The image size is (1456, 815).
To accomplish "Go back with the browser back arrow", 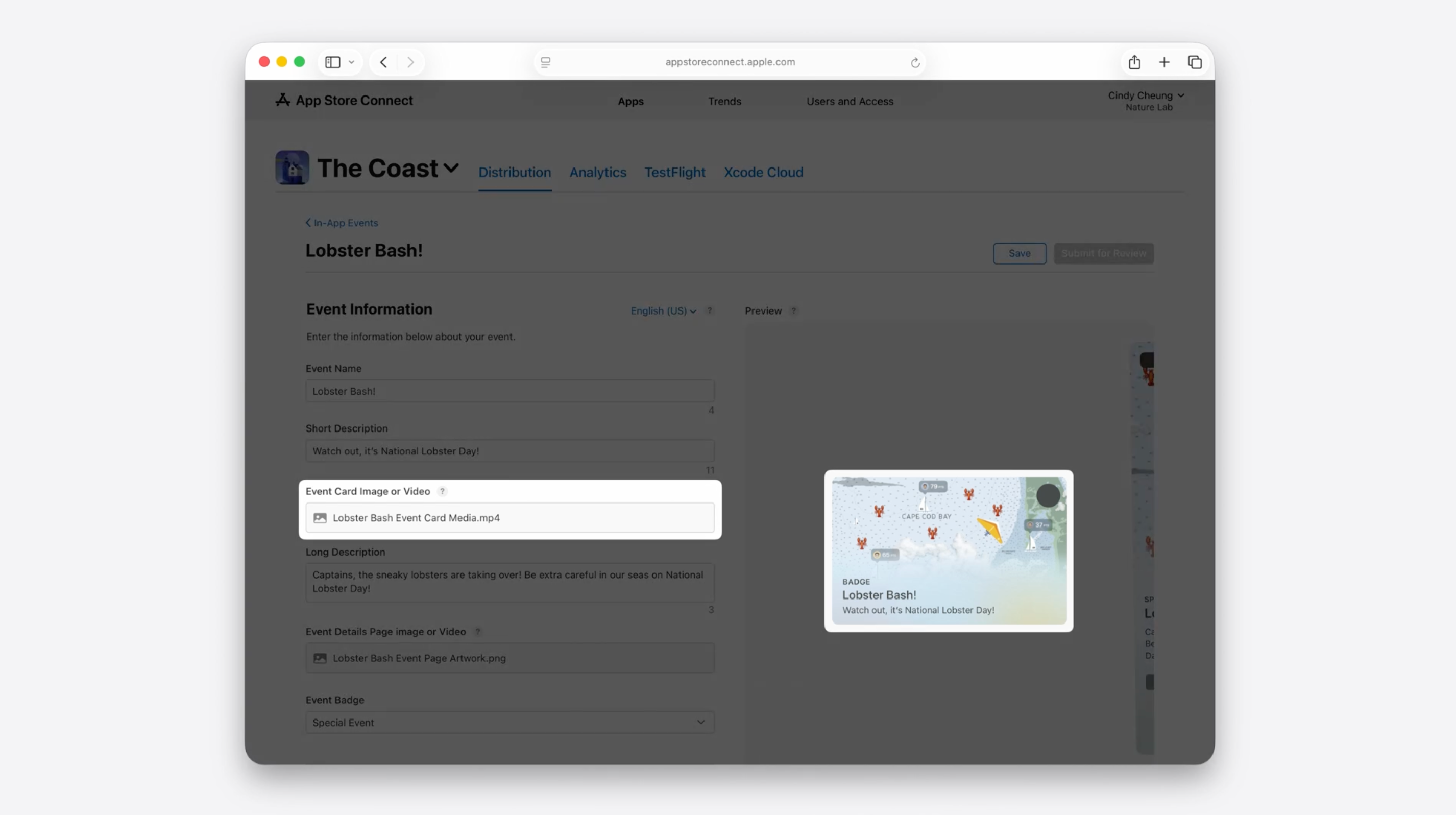I will pyautogui.click(x=384, y=62).
